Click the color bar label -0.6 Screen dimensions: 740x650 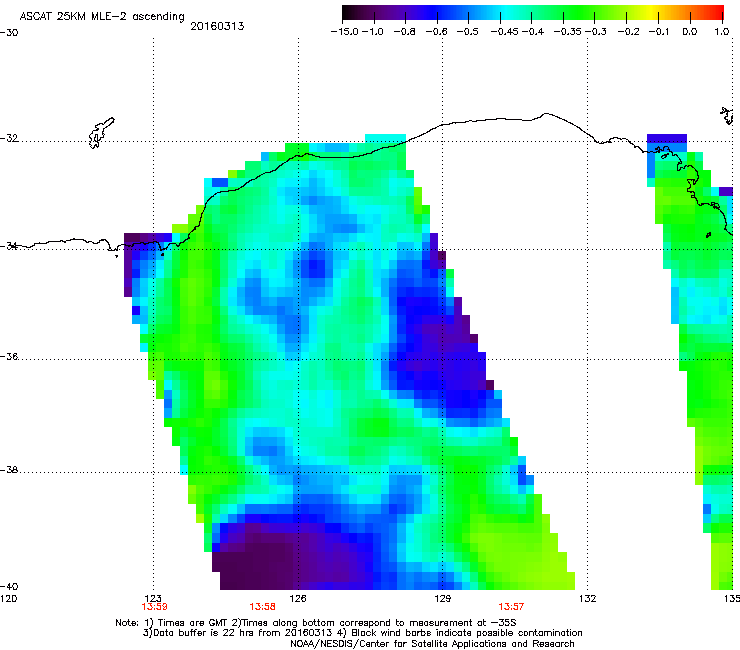(437, 32)
